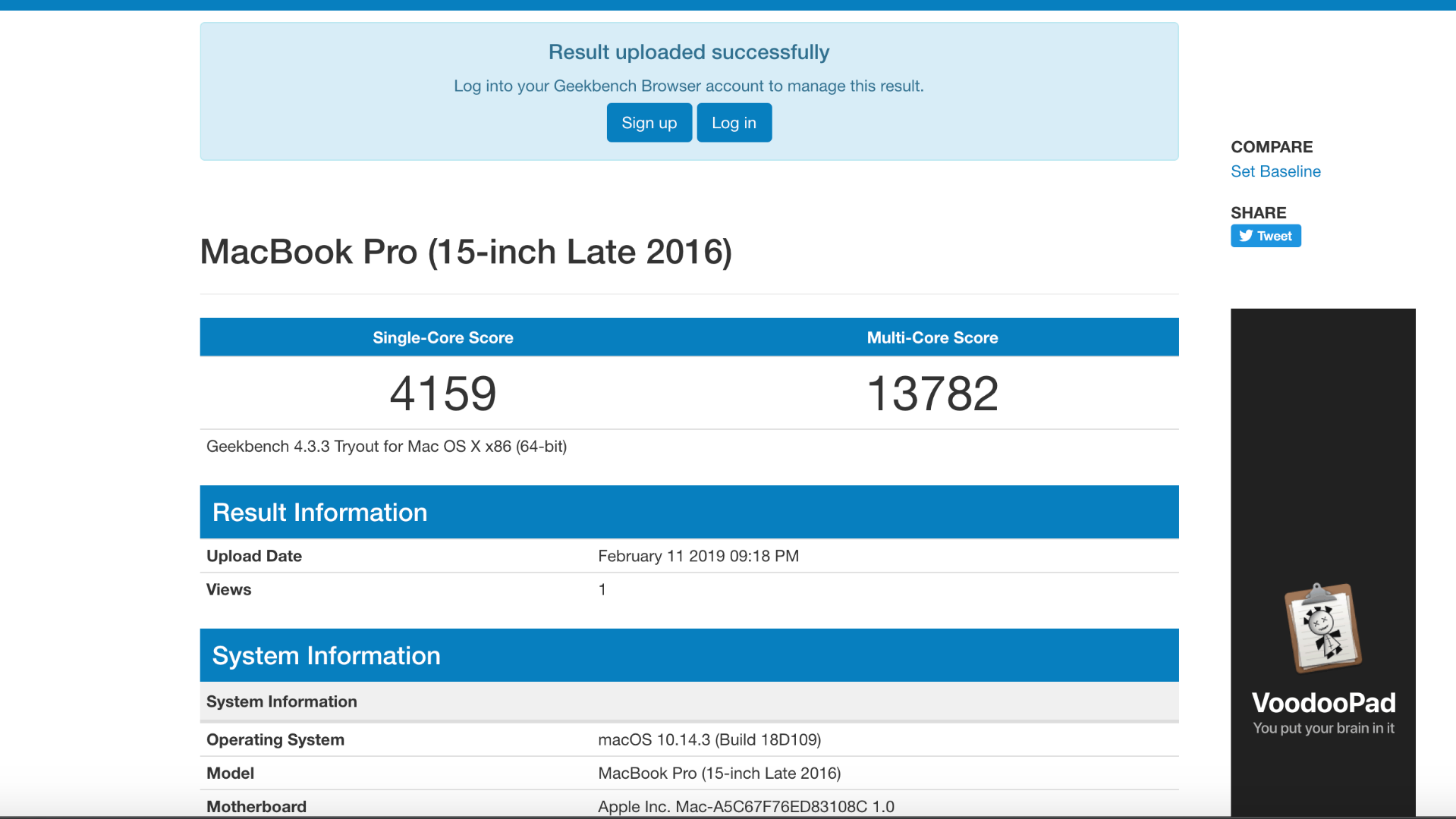Image resolution: width=1456 pixels, height=819 pixels.
Task: Select the Single-Core Score header
Action: [x=443, y=337]
